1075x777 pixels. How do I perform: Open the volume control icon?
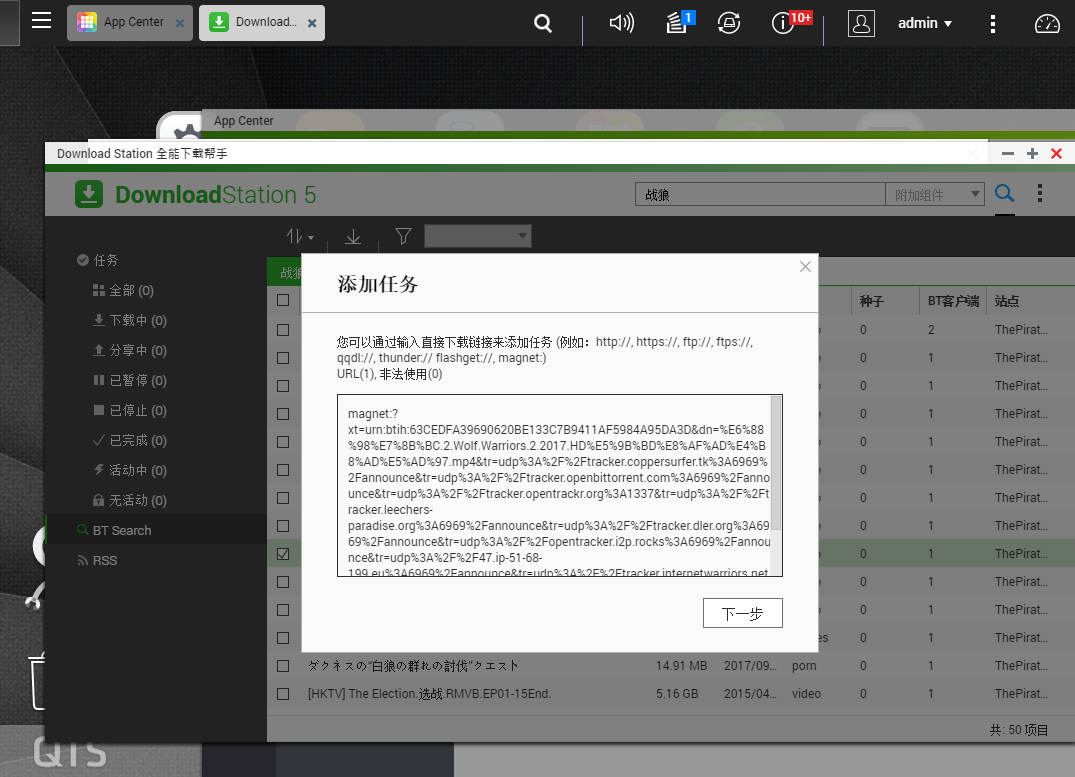(622, 23)
